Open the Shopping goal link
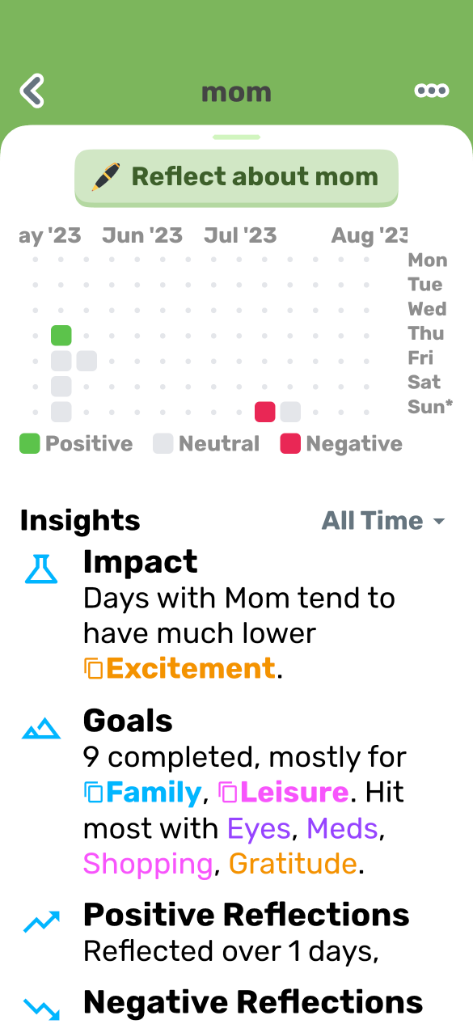 148,864
